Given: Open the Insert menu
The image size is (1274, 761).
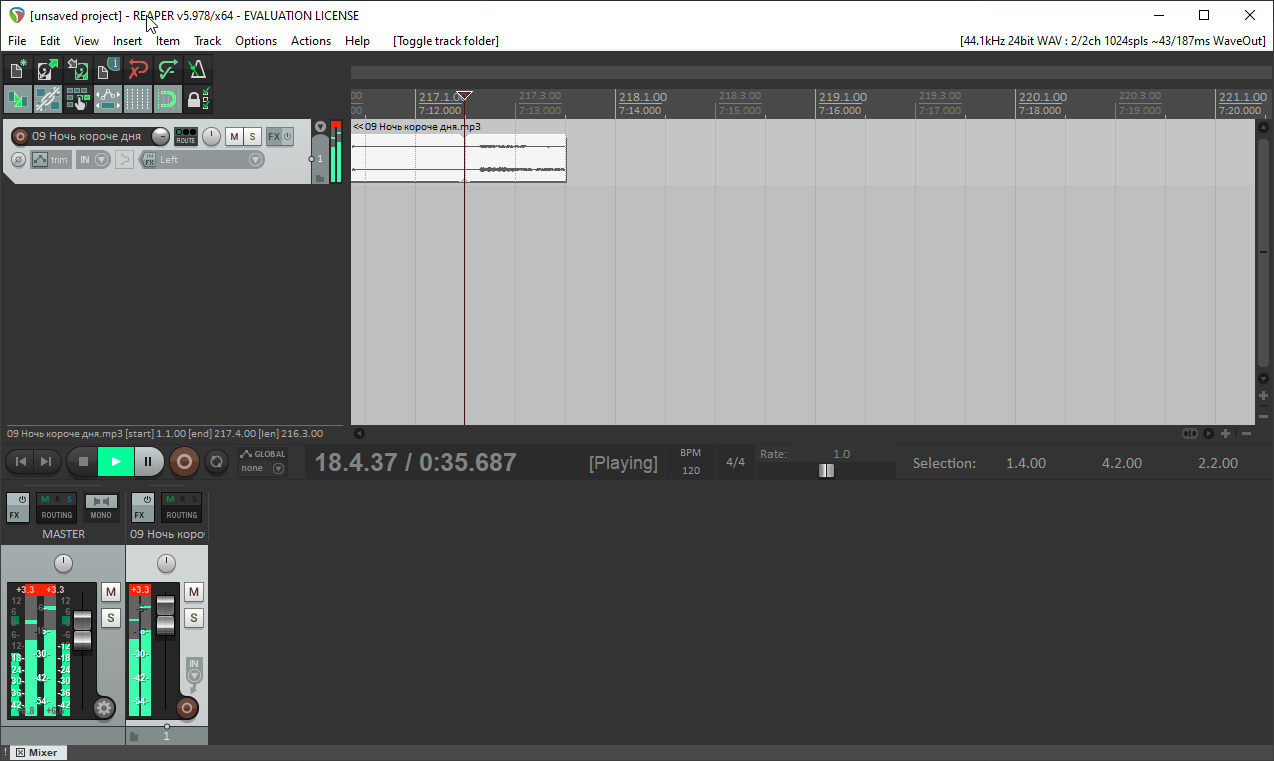Looking at the screenshot, I should pyautogui.click(x=127, y=41).
